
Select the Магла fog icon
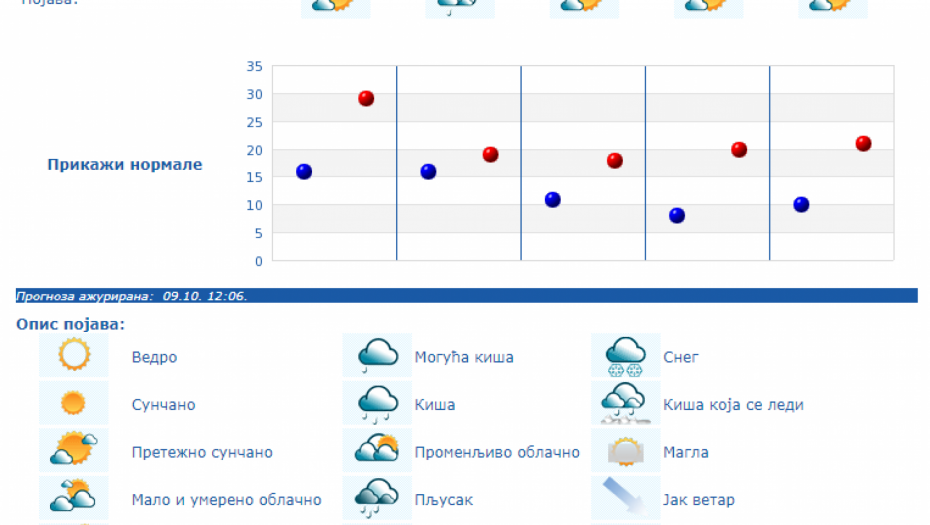625,451
